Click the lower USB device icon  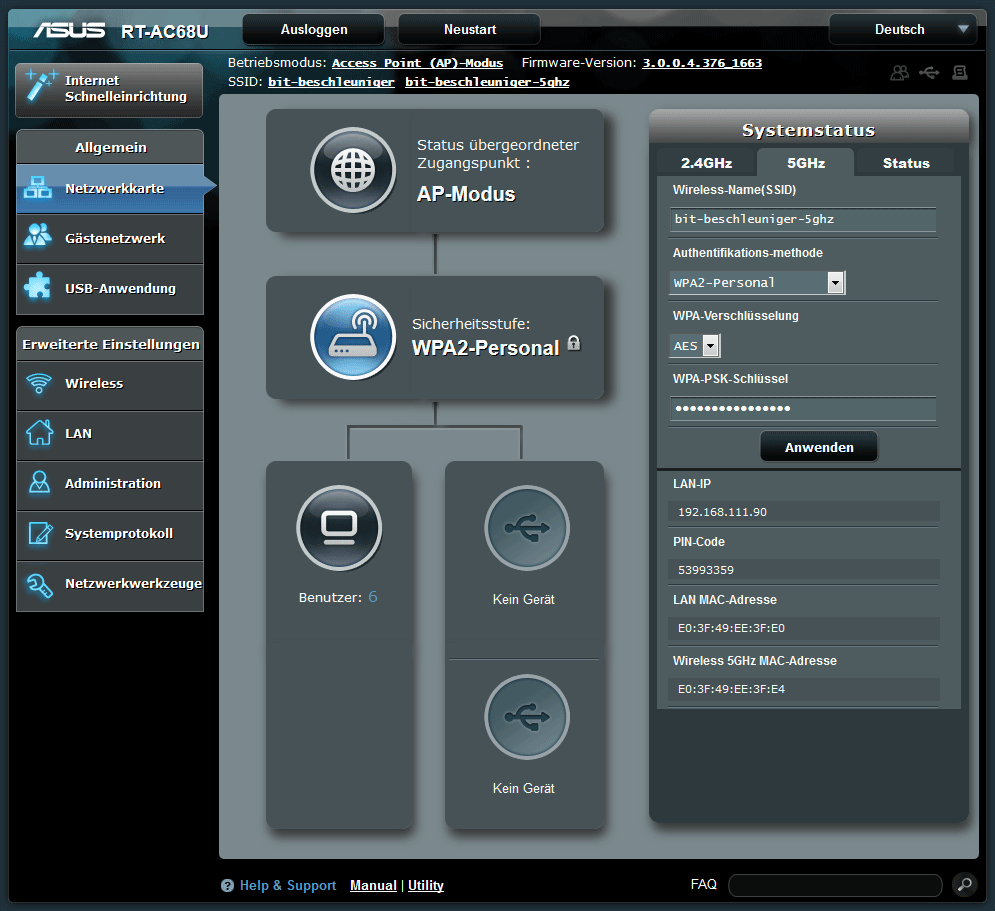coord(526,717)
